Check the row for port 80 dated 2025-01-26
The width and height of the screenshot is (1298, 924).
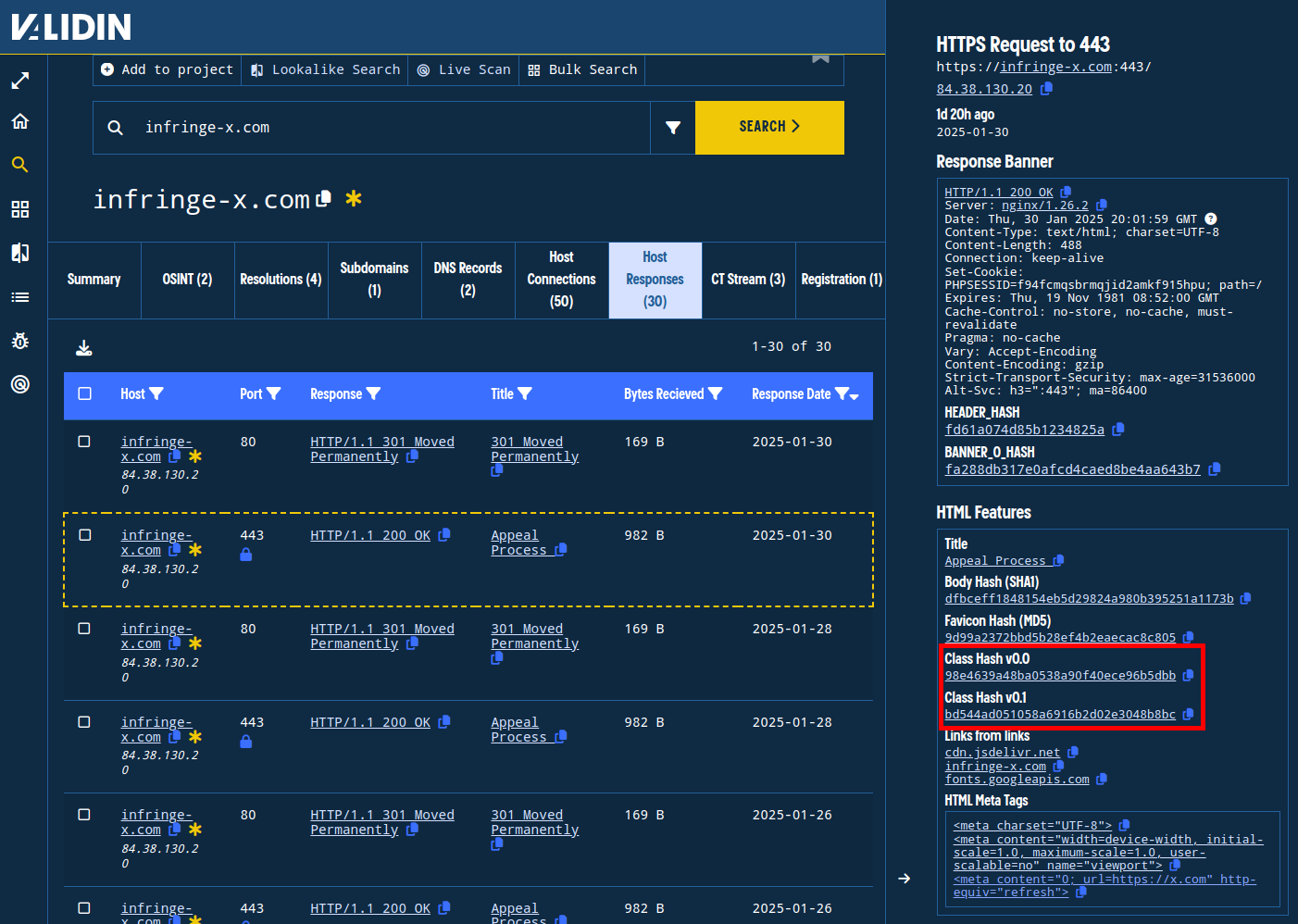(84, 815)
